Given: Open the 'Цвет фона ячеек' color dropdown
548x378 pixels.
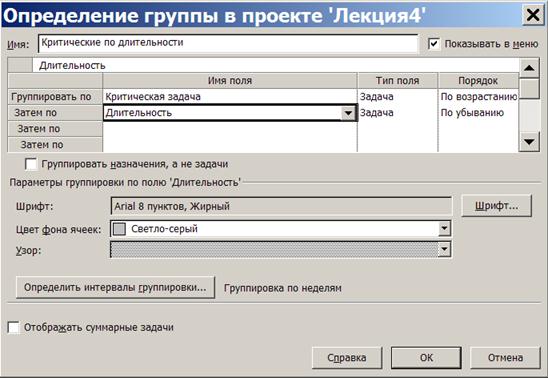Looking at the screenshot, I should click(444, 229).
